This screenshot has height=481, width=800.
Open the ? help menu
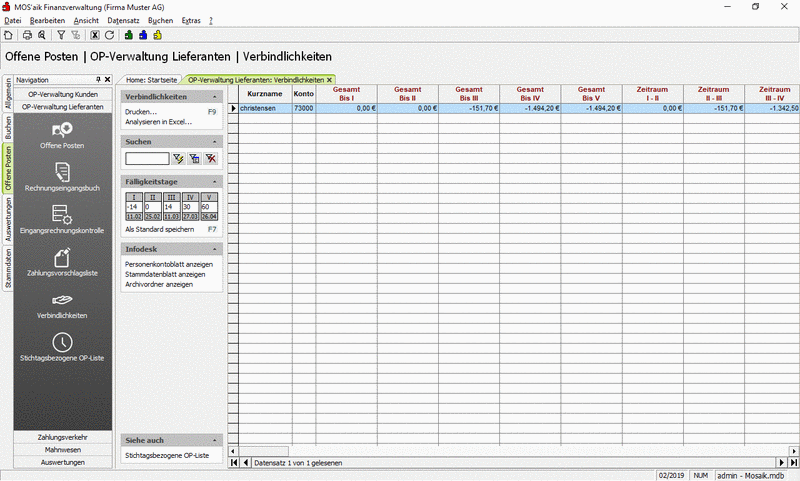click(211, 20)
